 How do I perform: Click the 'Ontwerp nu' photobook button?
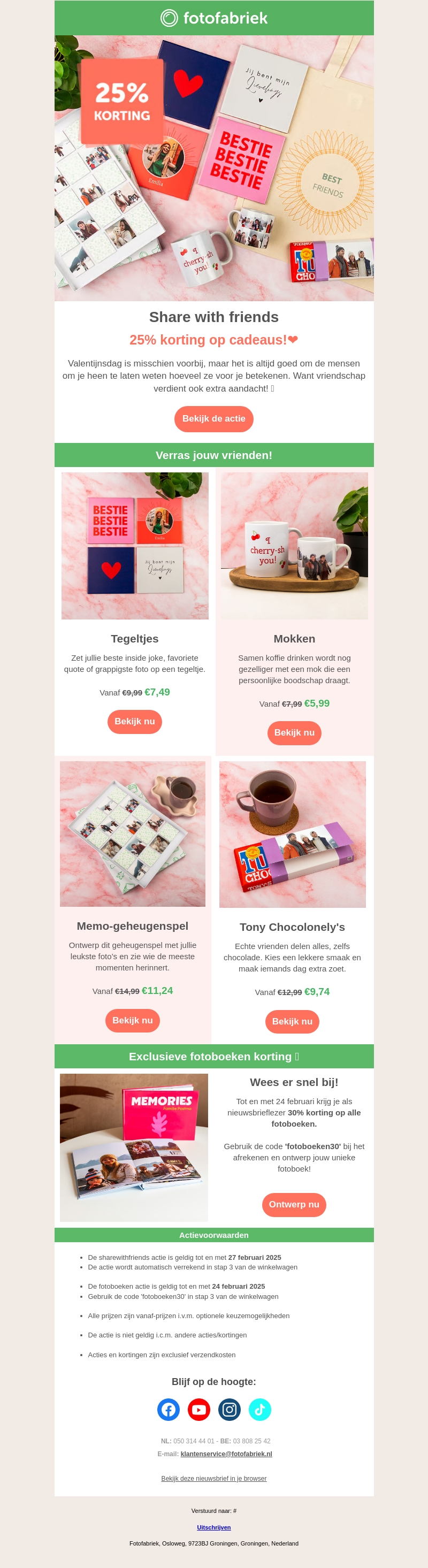[x=294, y=1205]
